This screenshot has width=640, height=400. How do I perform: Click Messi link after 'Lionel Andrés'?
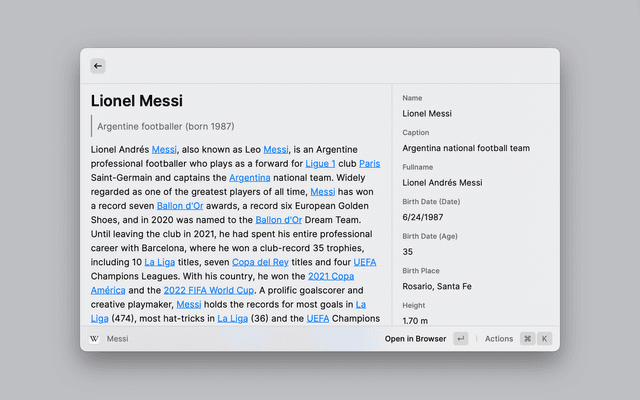pos(164,149)
